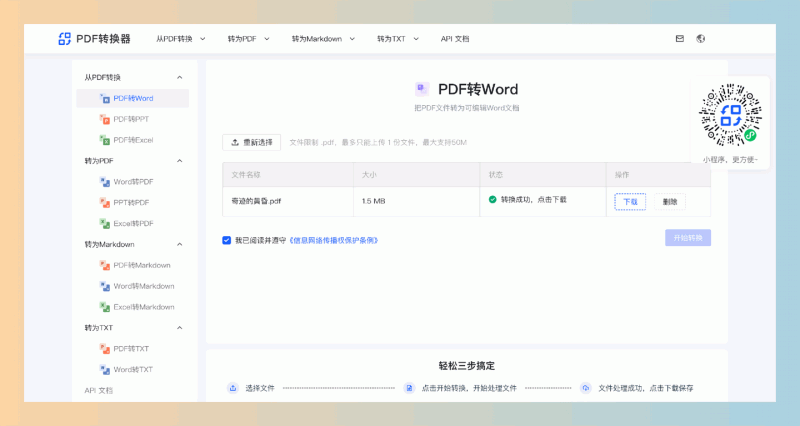Viewport: 800px width, 426px height.
Task: Select PDF转PPT in the sidebar
Action: 133,119
